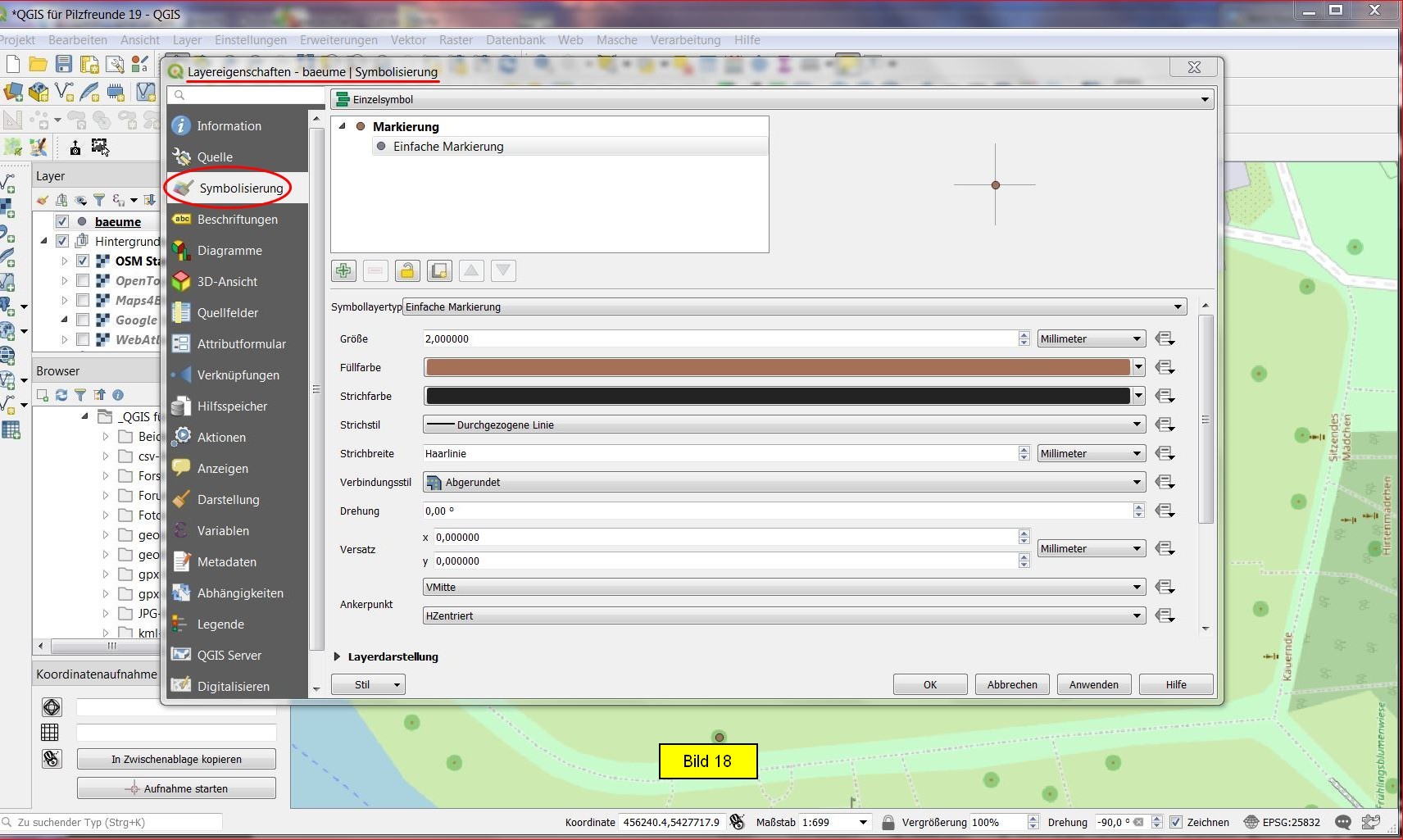Expand the Layerdarstellung section

[337, 656]
